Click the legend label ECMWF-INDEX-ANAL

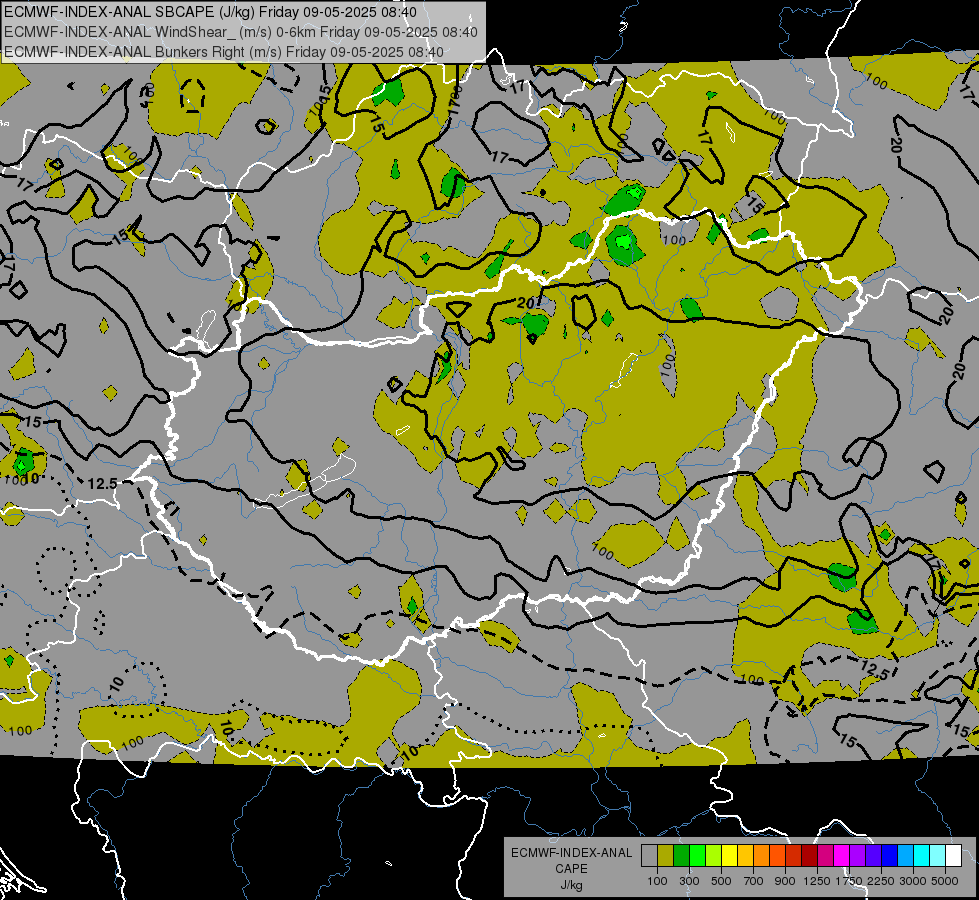point(571,853)
